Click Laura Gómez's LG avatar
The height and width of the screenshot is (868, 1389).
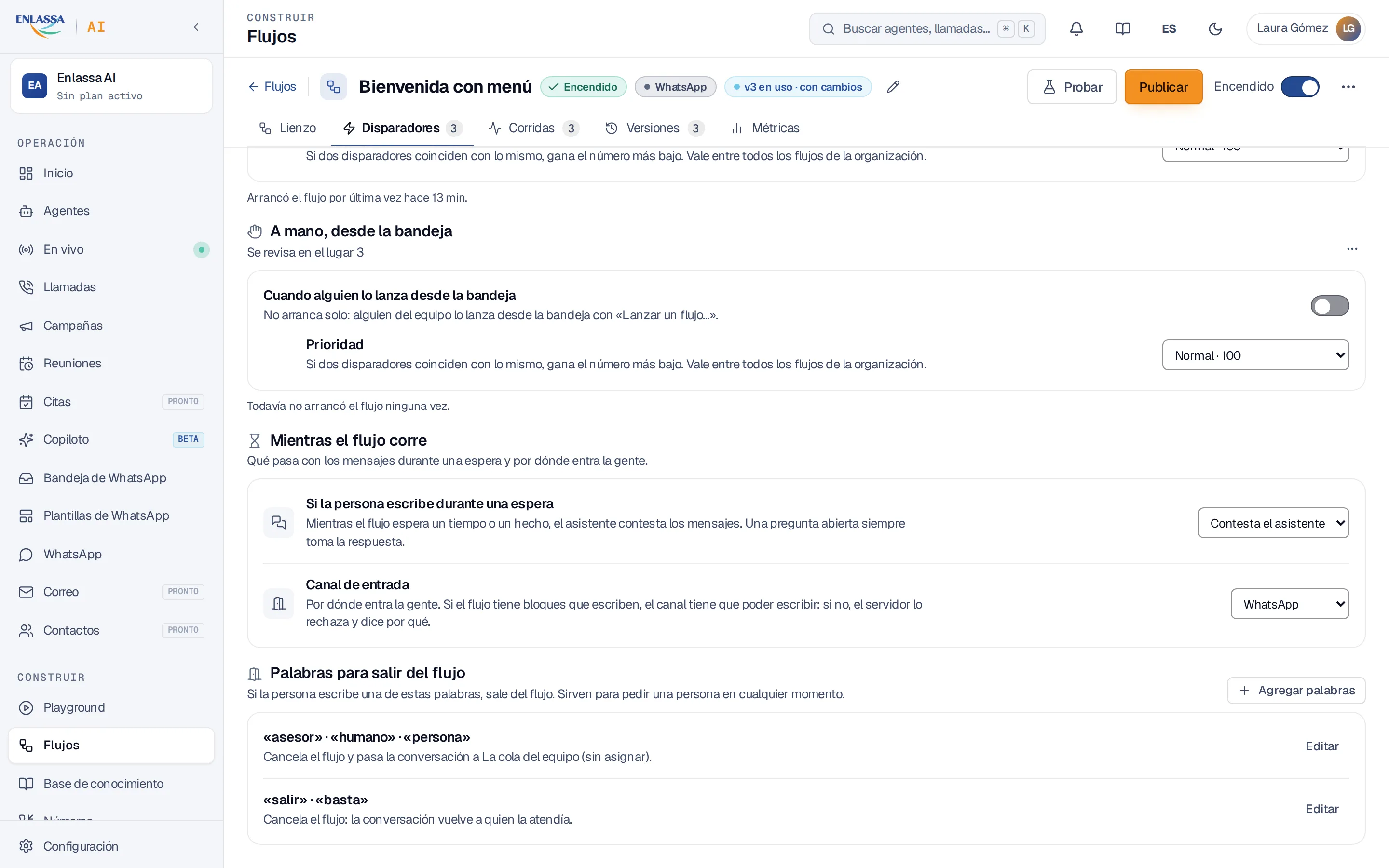[x=1348, y=29]
